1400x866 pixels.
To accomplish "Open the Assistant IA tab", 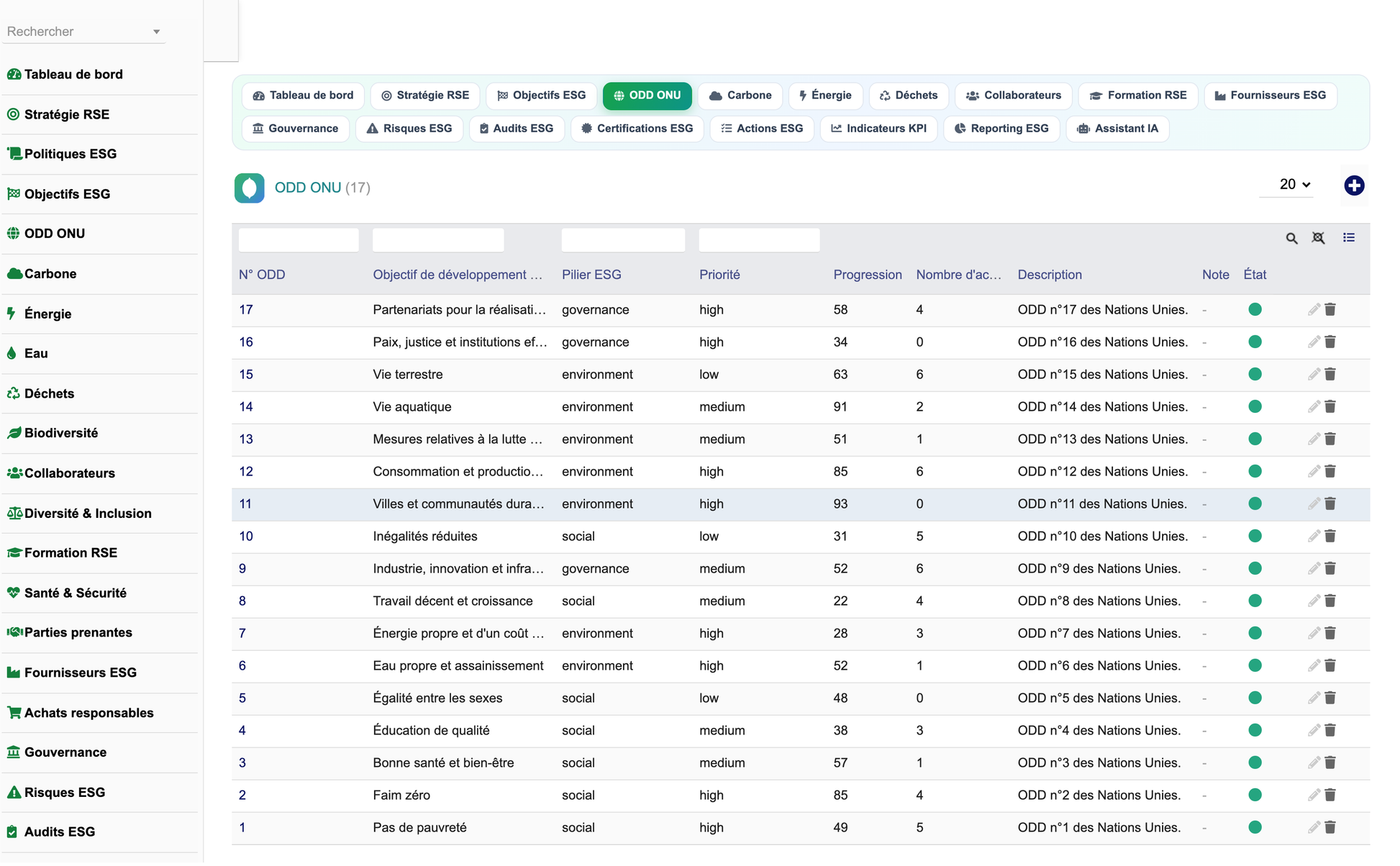I will (1117, 129).
